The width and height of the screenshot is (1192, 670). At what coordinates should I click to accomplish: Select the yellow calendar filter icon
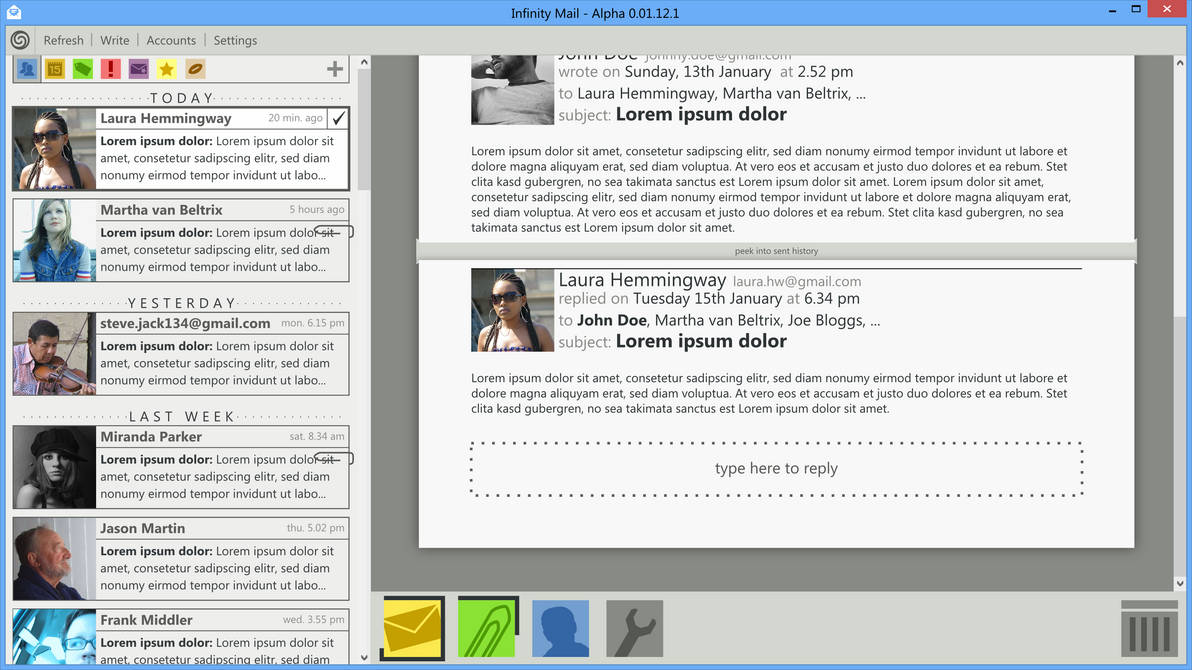[55, 69]
